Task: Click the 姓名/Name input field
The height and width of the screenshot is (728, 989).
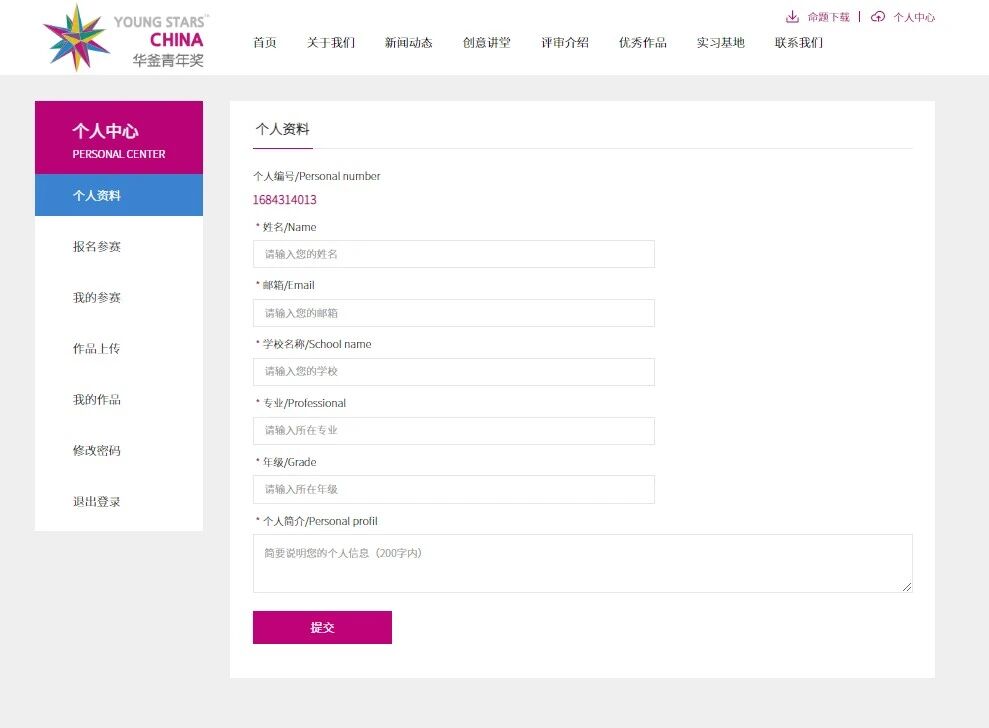Action: (453, 254)
